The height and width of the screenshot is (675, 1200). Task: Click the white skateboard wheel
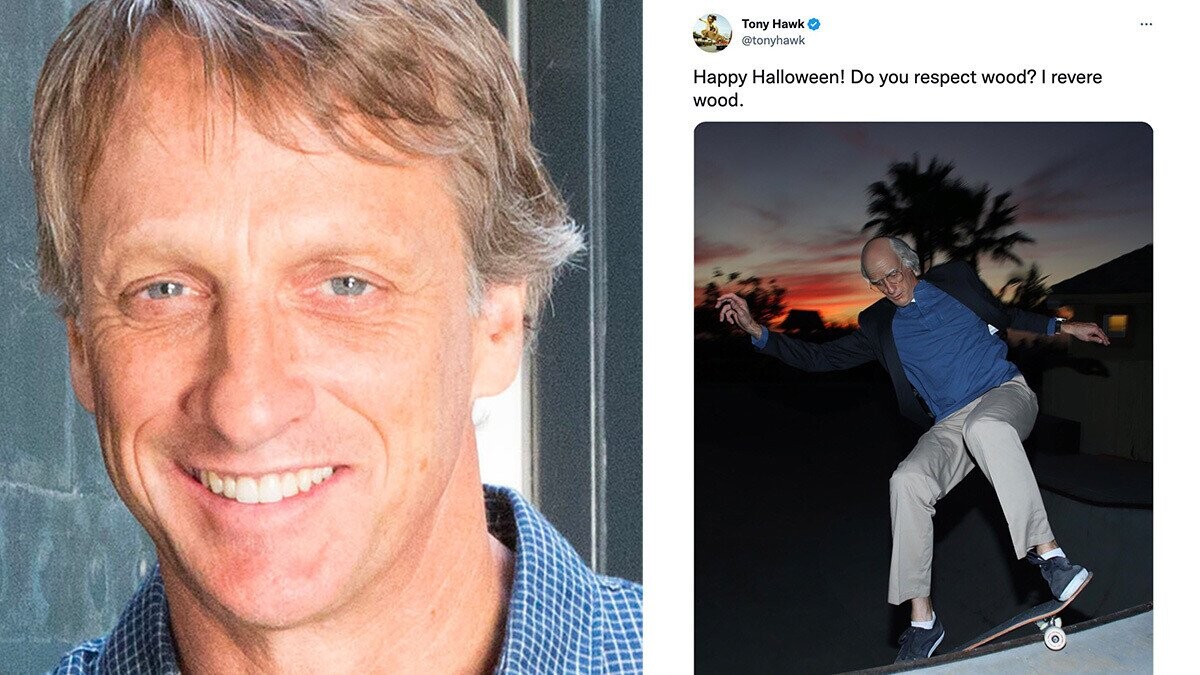coord(1055,638)
